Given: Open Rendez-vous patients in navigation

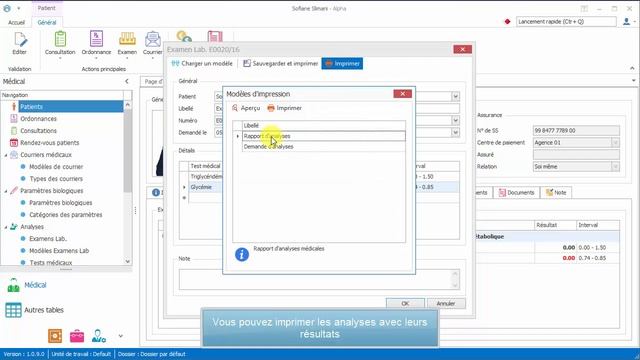Looking at the screenshot, I should point(49,143).
